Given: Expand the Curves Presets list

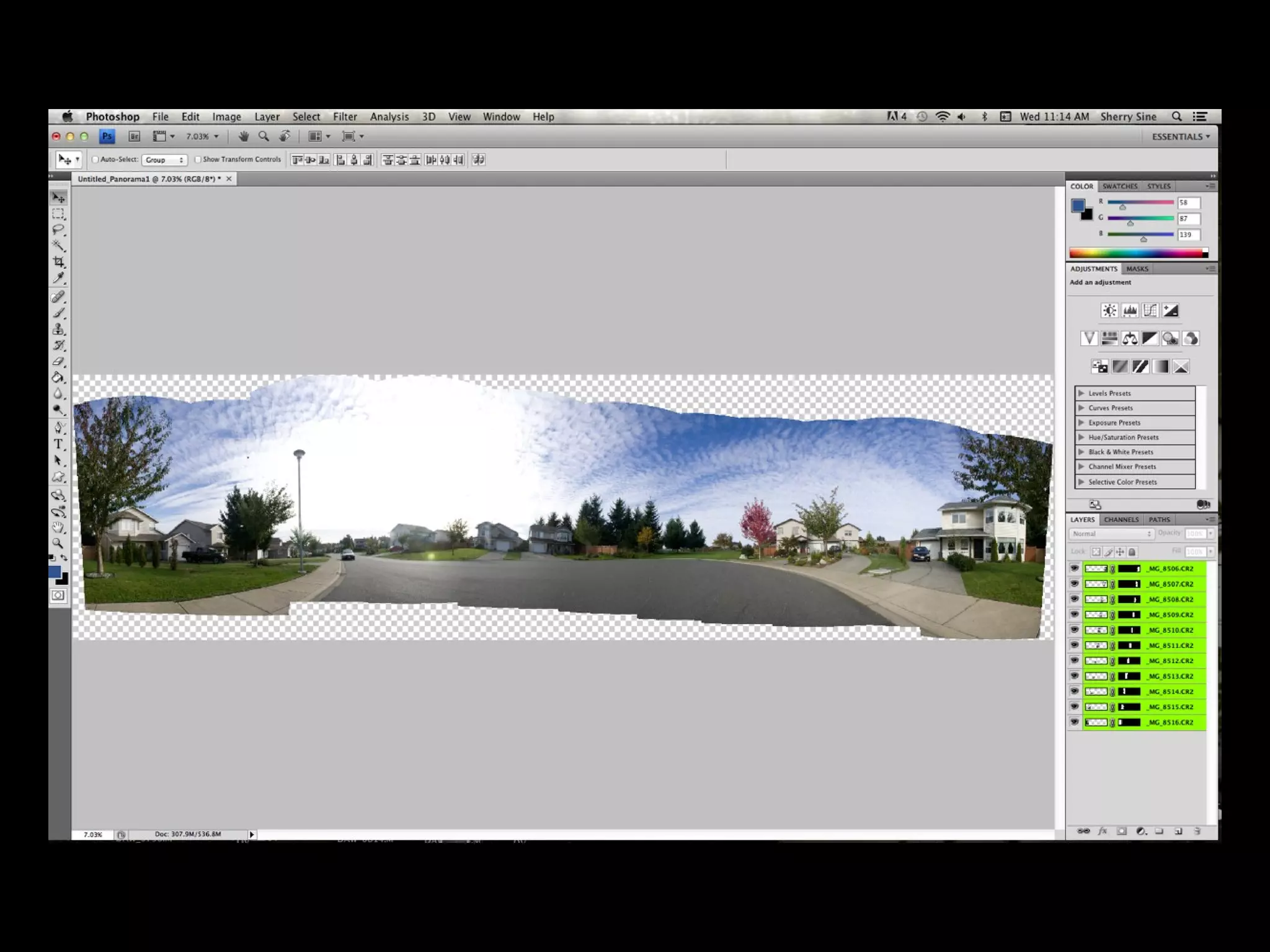Looking at the screenshot, I should pyautogui.click(x=1081, y=408).
